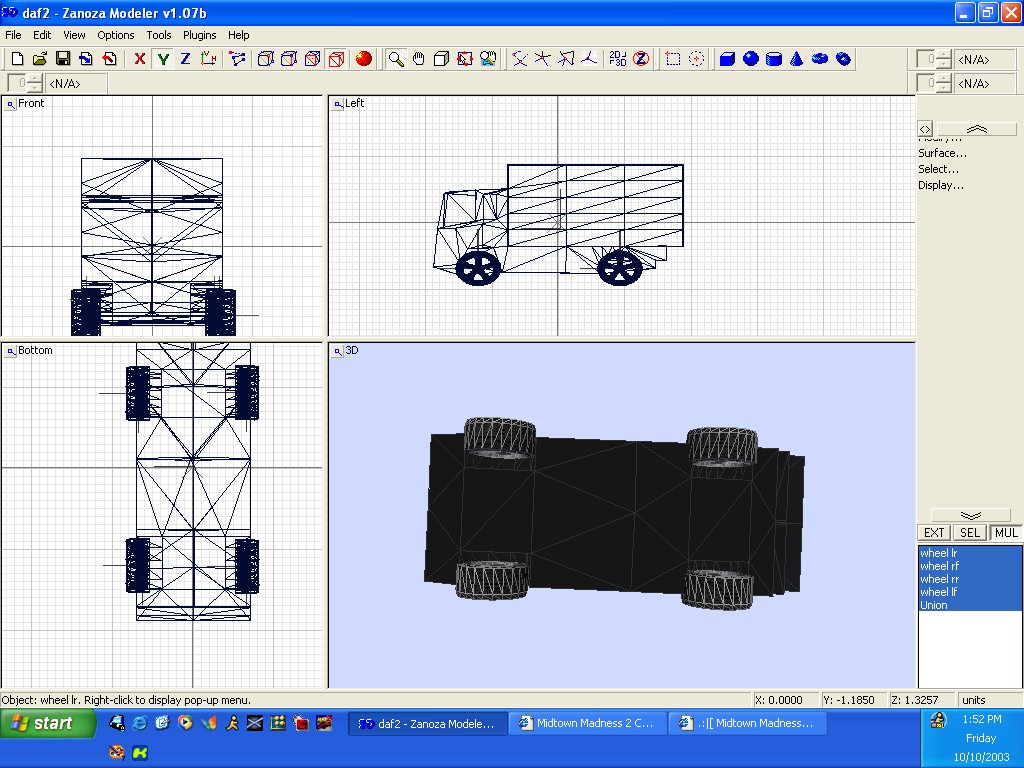
Task: Toggle the MUL multi-select mode button
Action: (x=1005, y=533)
